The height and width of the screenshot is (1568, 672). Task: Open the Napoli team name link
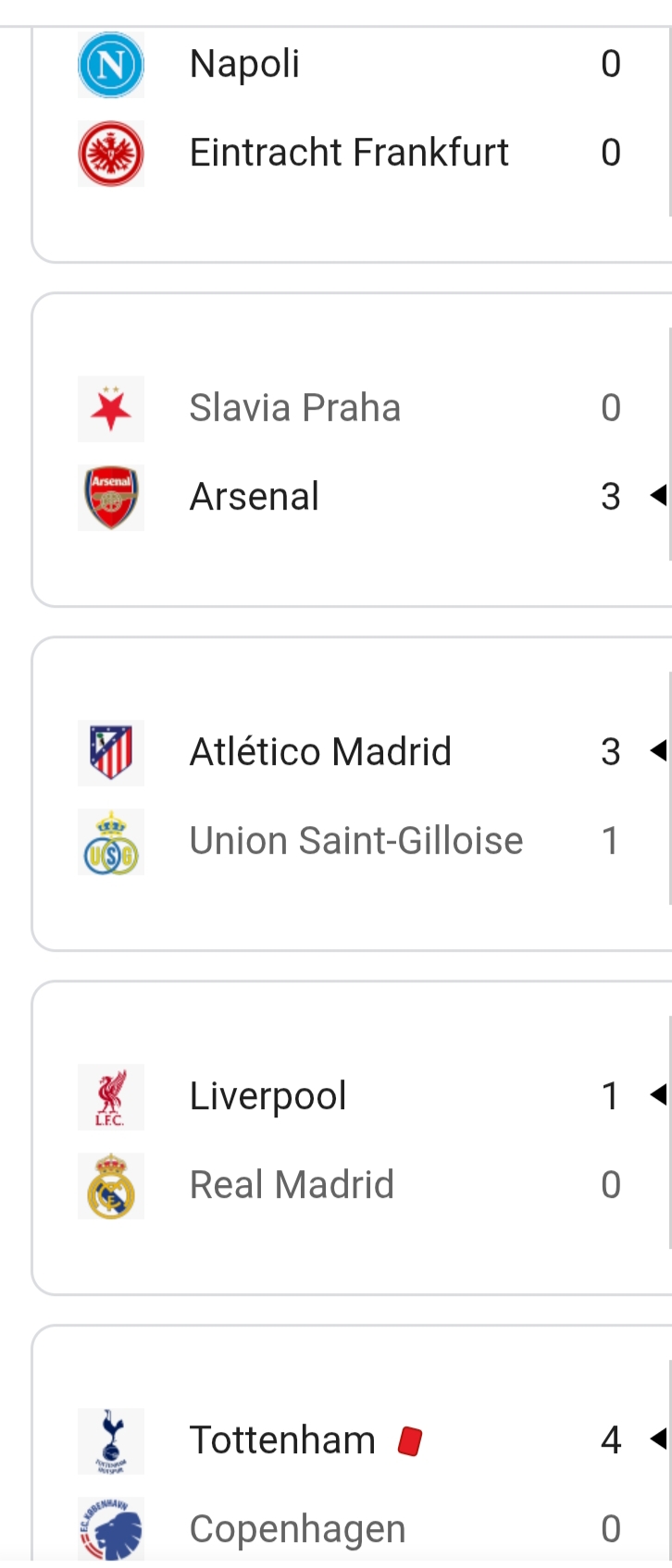pyautogui.click(x=244, y=65)
